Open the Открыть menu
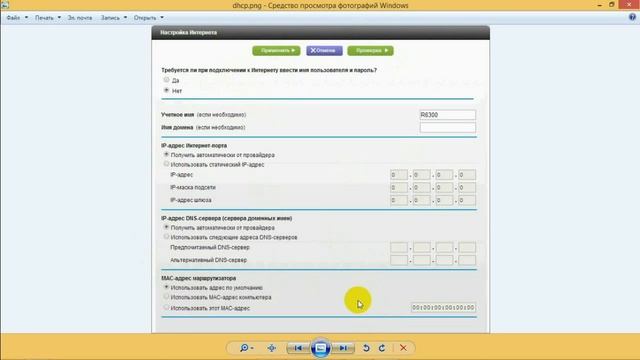Image resolution: width=640 pixels, height=360 pixels. click(149, 18)
